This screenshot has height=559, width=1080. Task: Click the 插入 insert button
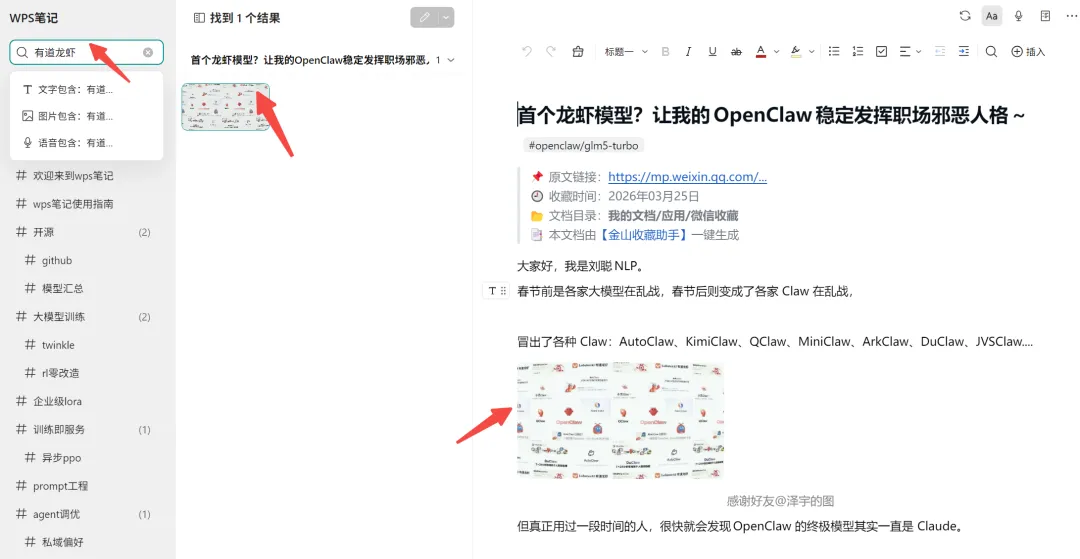pos(1028,52)
